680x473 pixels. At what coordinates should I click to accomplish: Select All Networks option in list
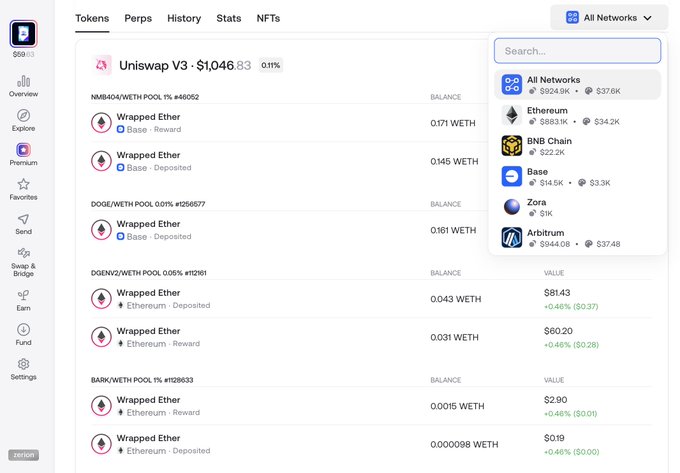pos(577,85)
